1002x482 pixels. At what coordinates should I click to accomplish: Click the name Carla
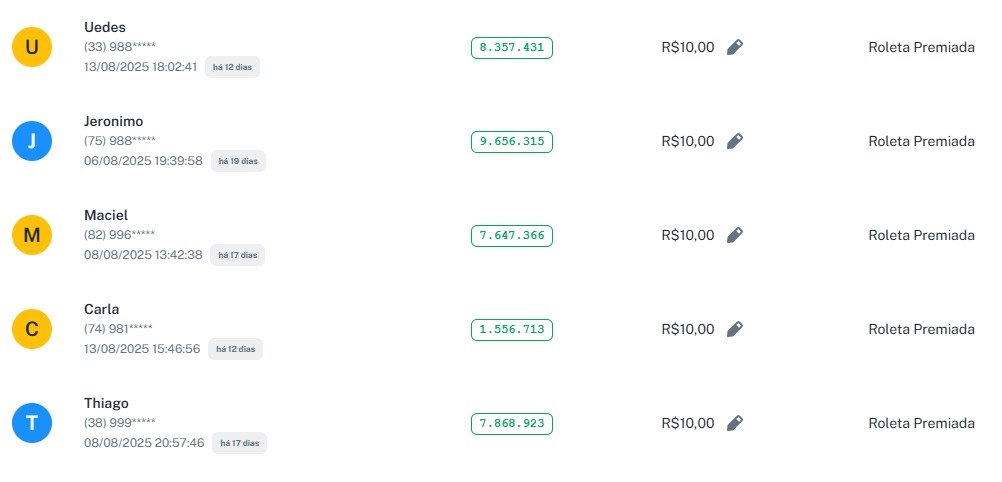coord(101,309)
